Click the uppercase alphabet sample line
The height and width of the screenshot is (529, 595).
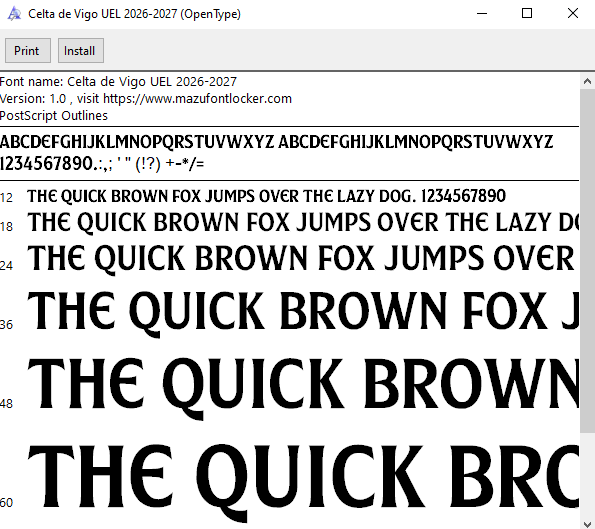point(276,142)
